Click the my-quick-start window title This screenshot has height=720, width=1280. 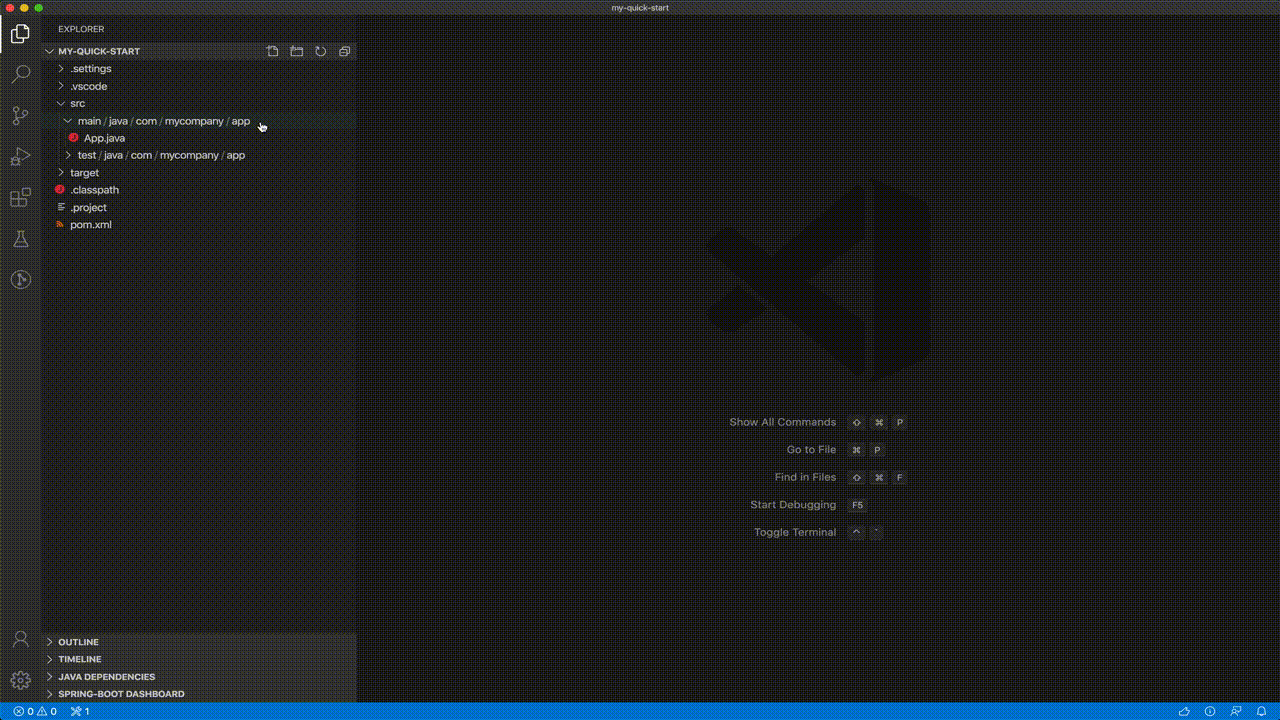[x=640, y=7]
